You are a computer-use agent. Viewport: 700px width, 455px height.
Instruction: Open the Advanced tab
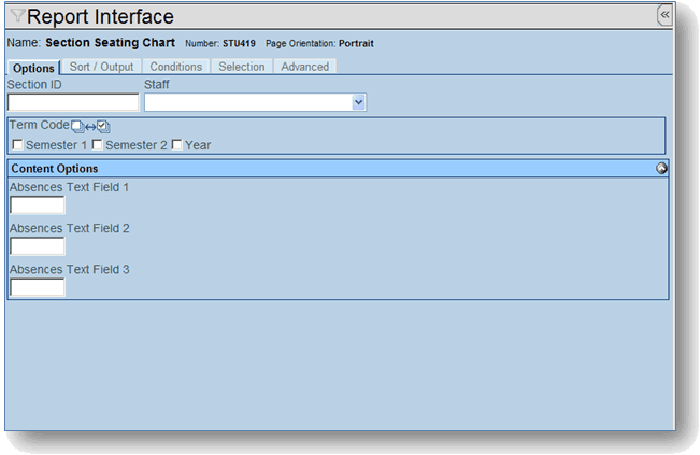305,67
